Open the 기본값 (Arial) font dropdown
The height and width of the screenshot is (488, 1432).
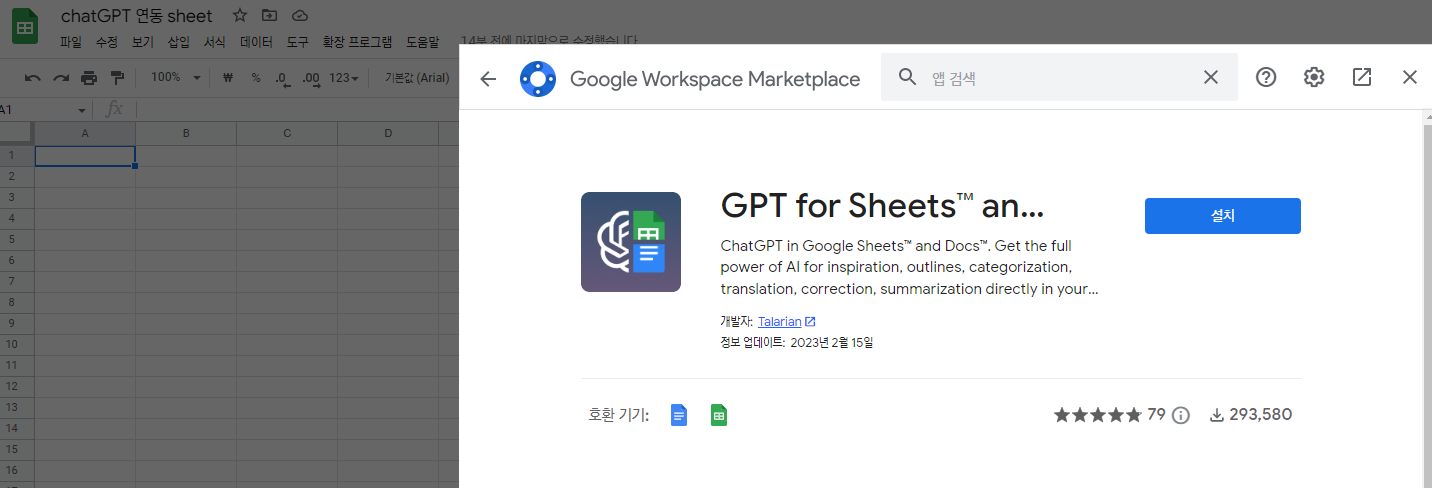417,78
